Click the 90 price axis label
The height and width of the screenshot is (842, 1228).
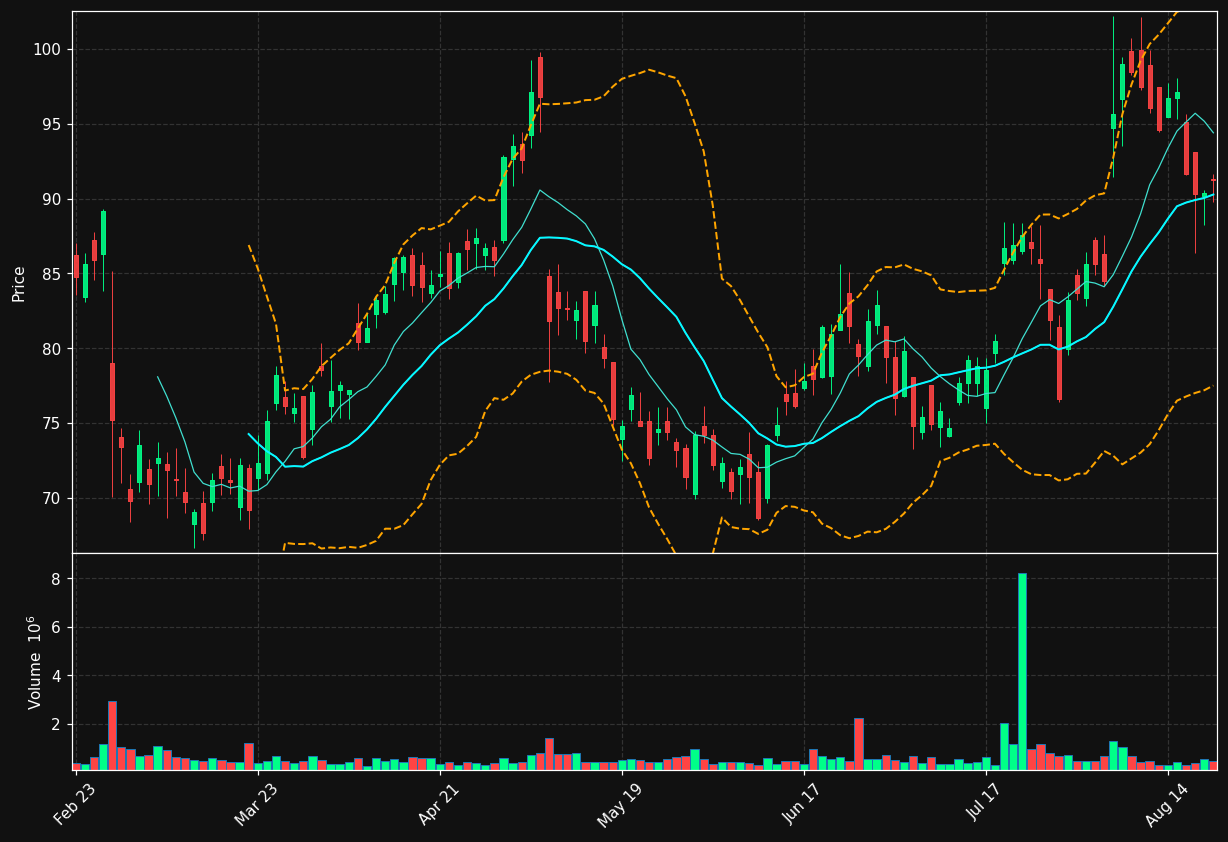click(x=51, y=200)
